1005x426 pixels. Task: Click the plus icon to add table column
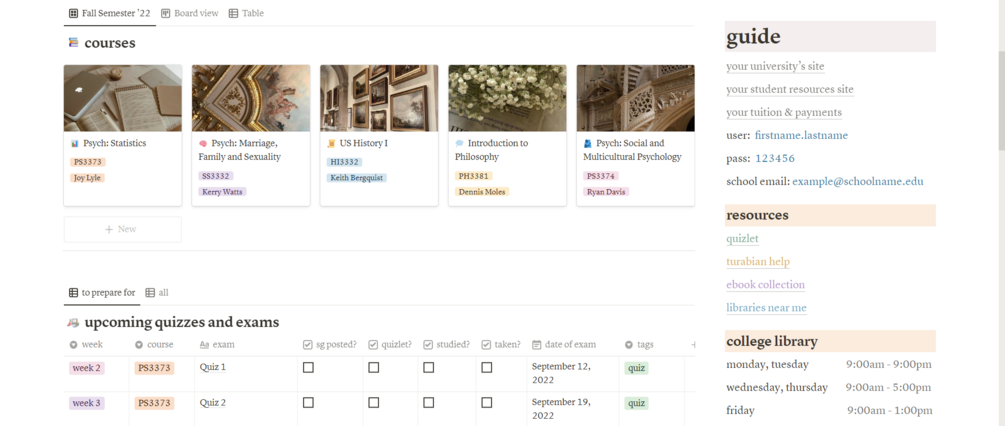[x=693, y=345]
